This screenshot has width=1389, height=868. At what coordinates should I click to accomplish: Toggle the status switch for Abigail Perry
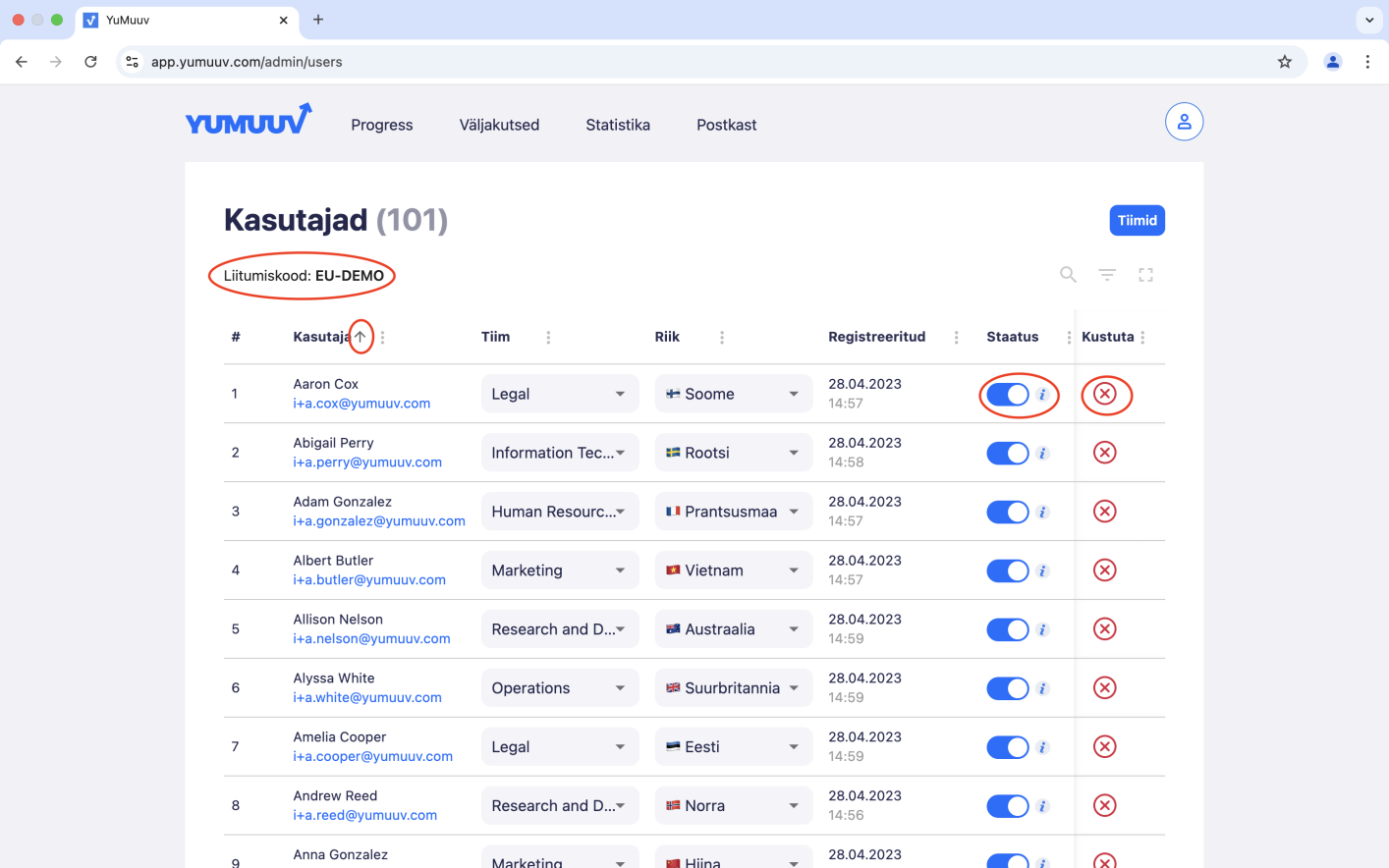[1008, 454]
